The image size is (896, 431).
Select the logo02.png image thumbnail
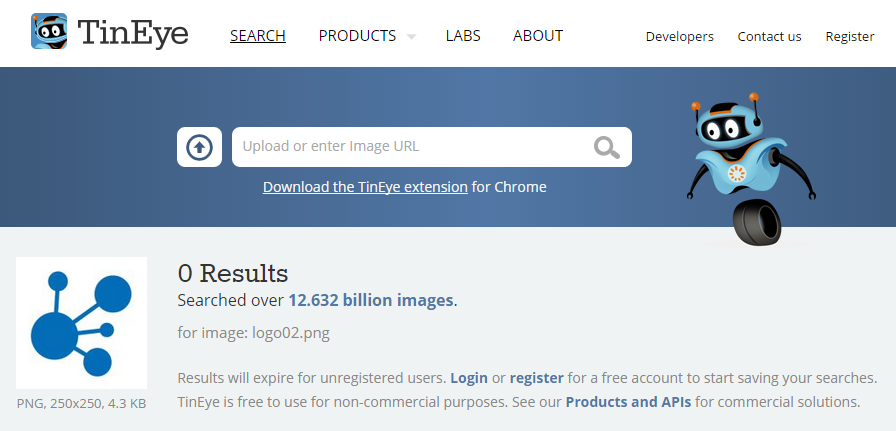[82, 324]
